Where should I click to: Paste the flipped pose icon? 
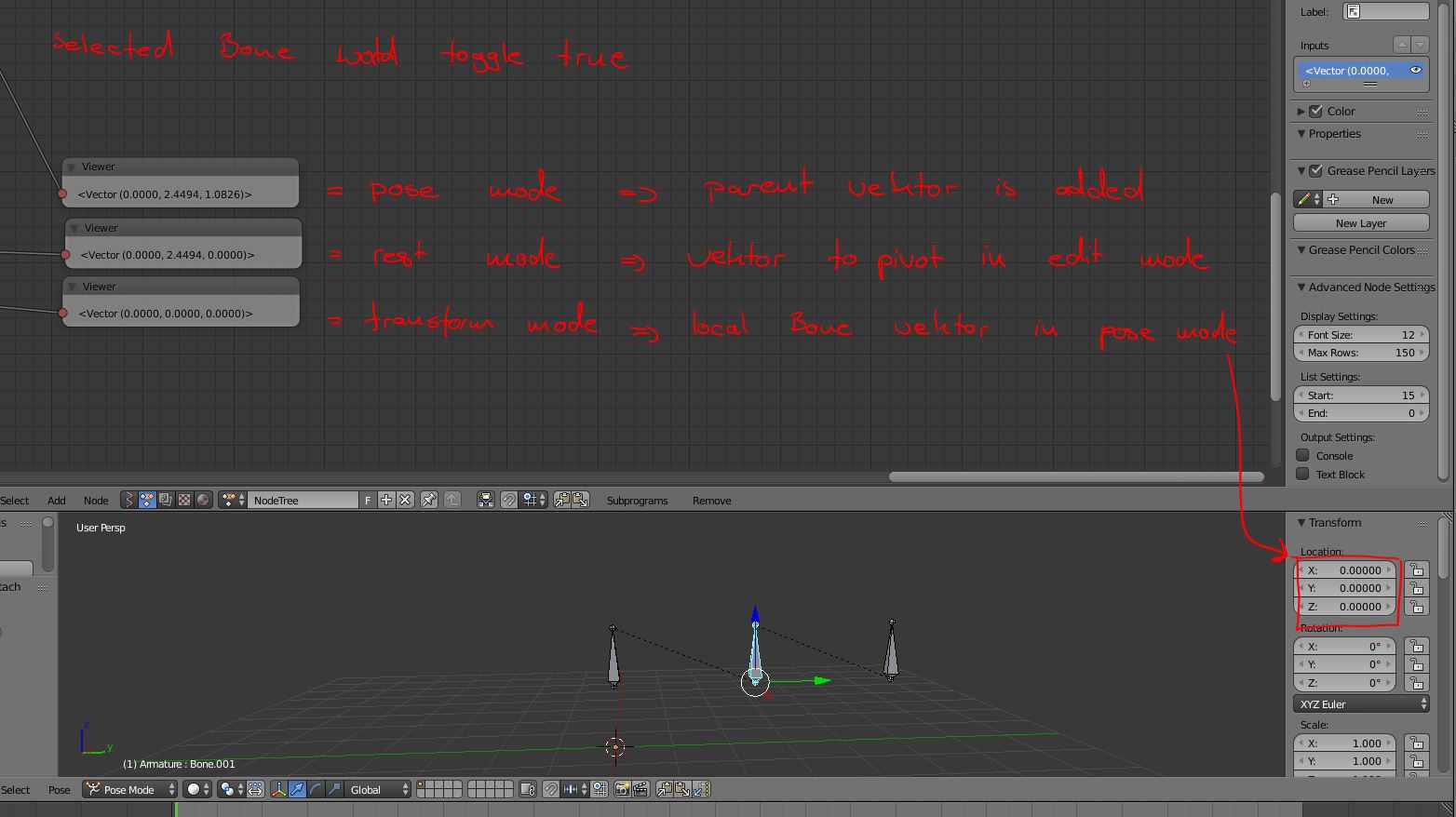(701, 790)
